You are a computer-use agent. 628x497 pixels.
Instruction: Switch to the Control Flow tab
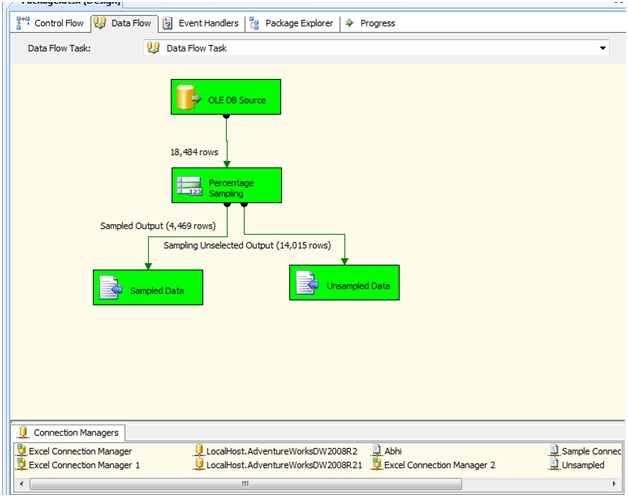click(x=50, y=23)
